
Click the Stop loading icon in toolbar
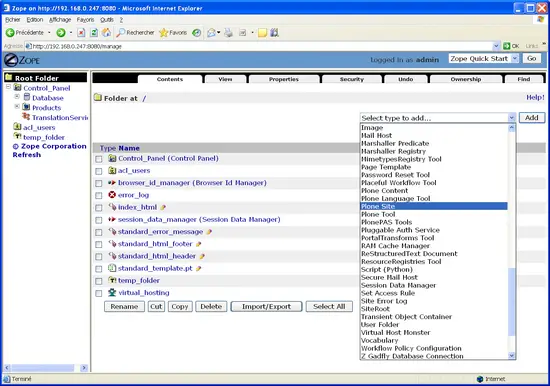tap(81, 33)
